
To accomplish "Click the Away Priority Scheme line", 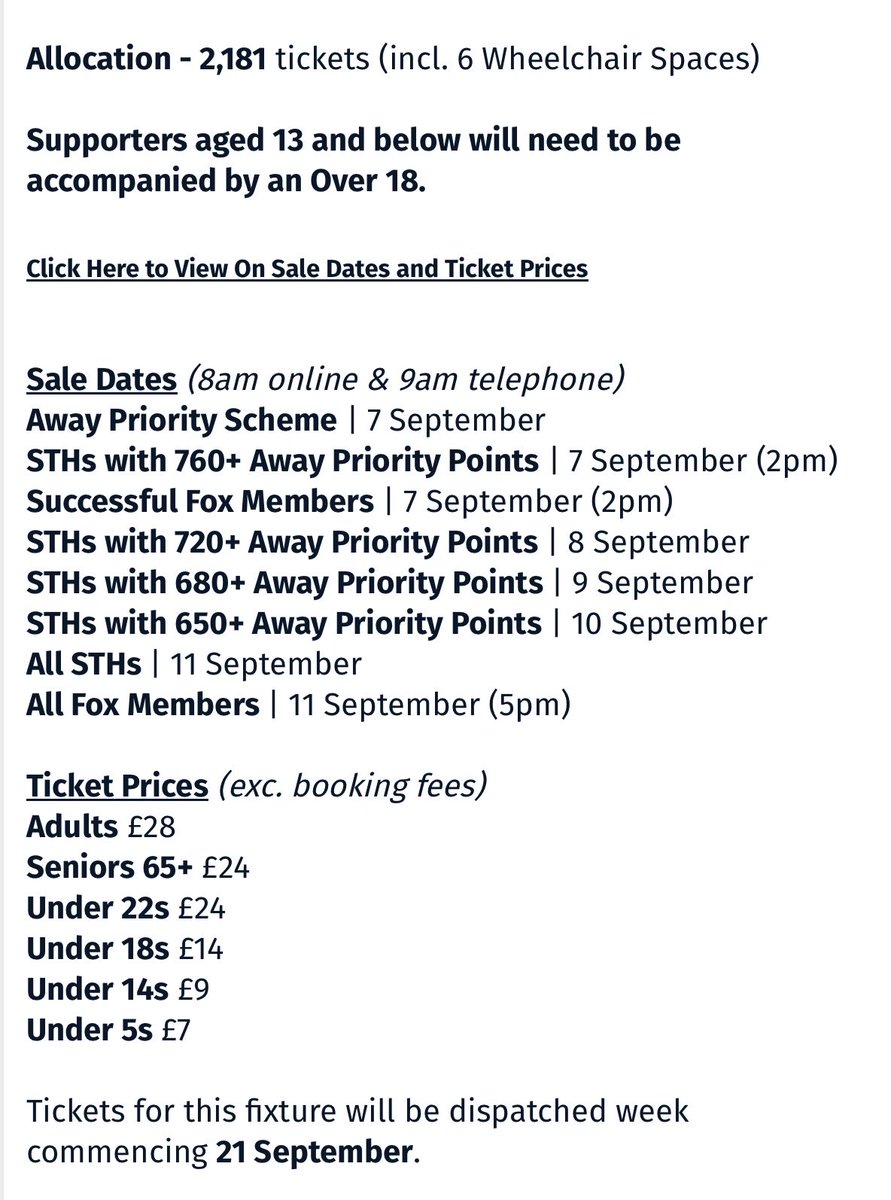I will click(286, 420).
